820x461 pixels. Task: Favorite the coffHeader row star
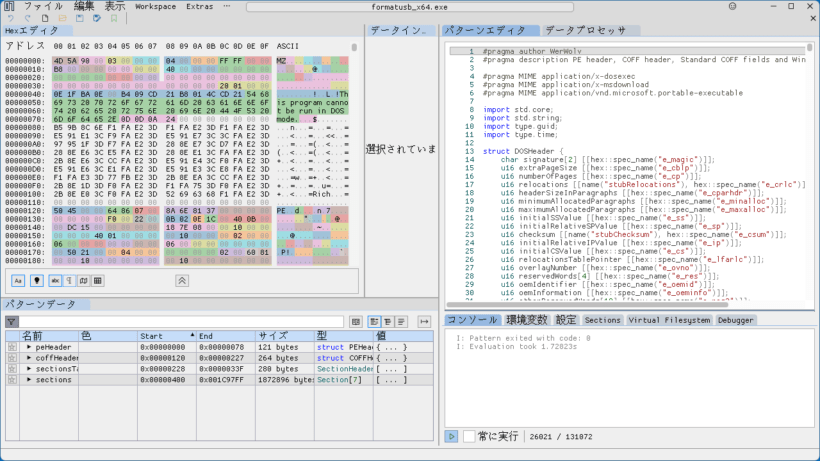[x=12, y=358]
